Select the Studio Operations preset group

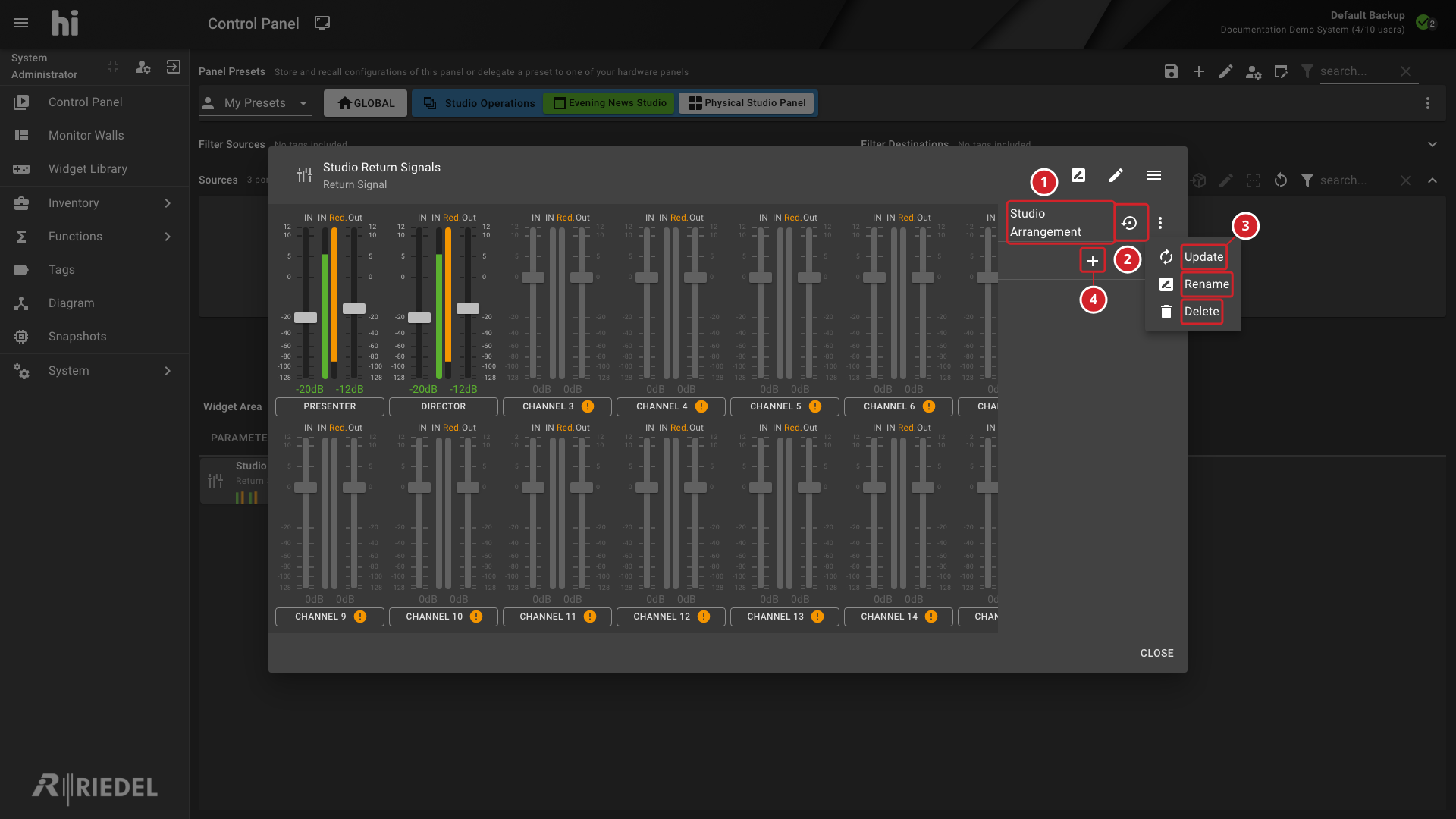point(479,103)
